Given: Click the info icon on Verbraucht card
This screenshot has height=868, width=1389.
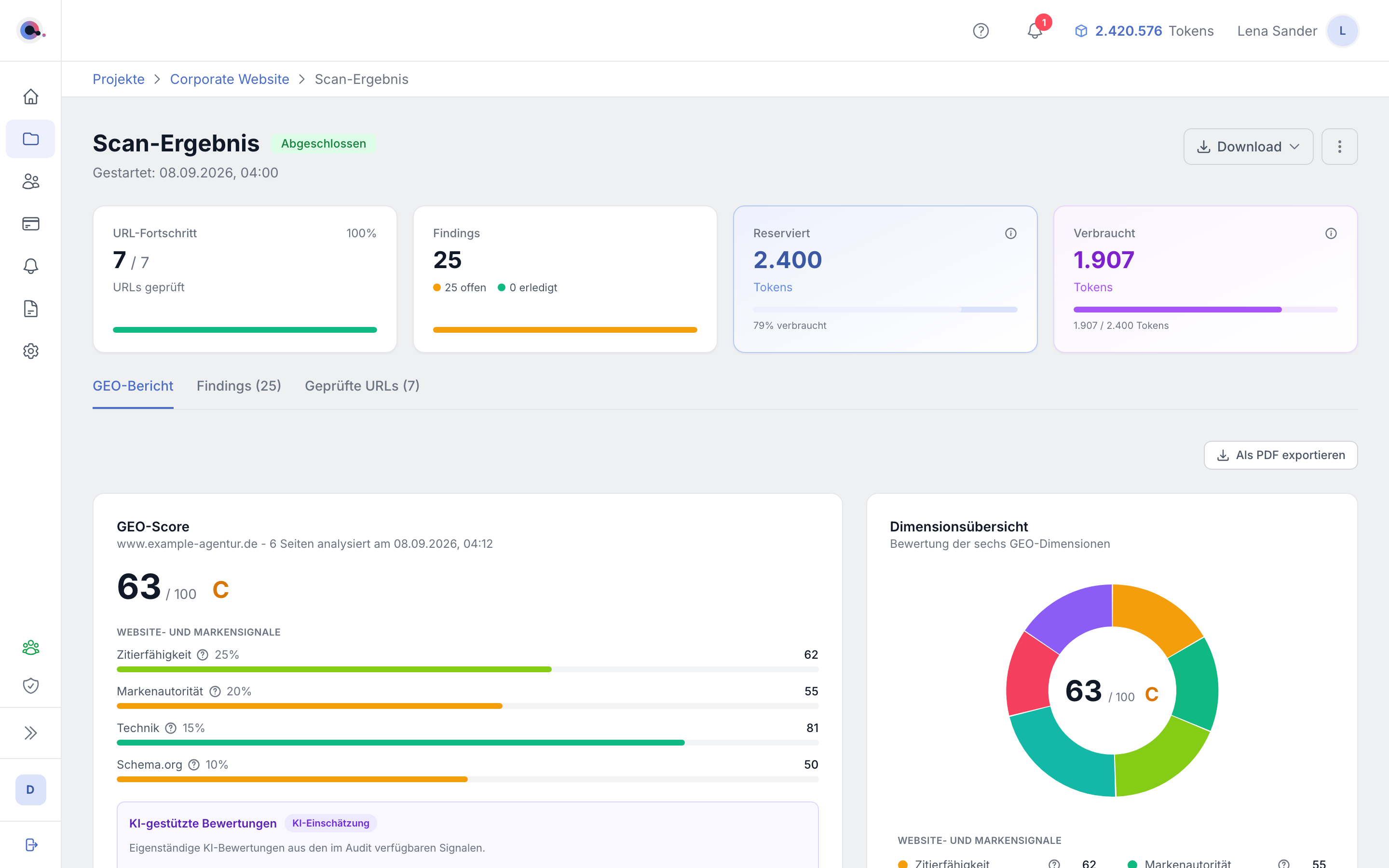Looking at the screenshot, I should (1331, 233).
